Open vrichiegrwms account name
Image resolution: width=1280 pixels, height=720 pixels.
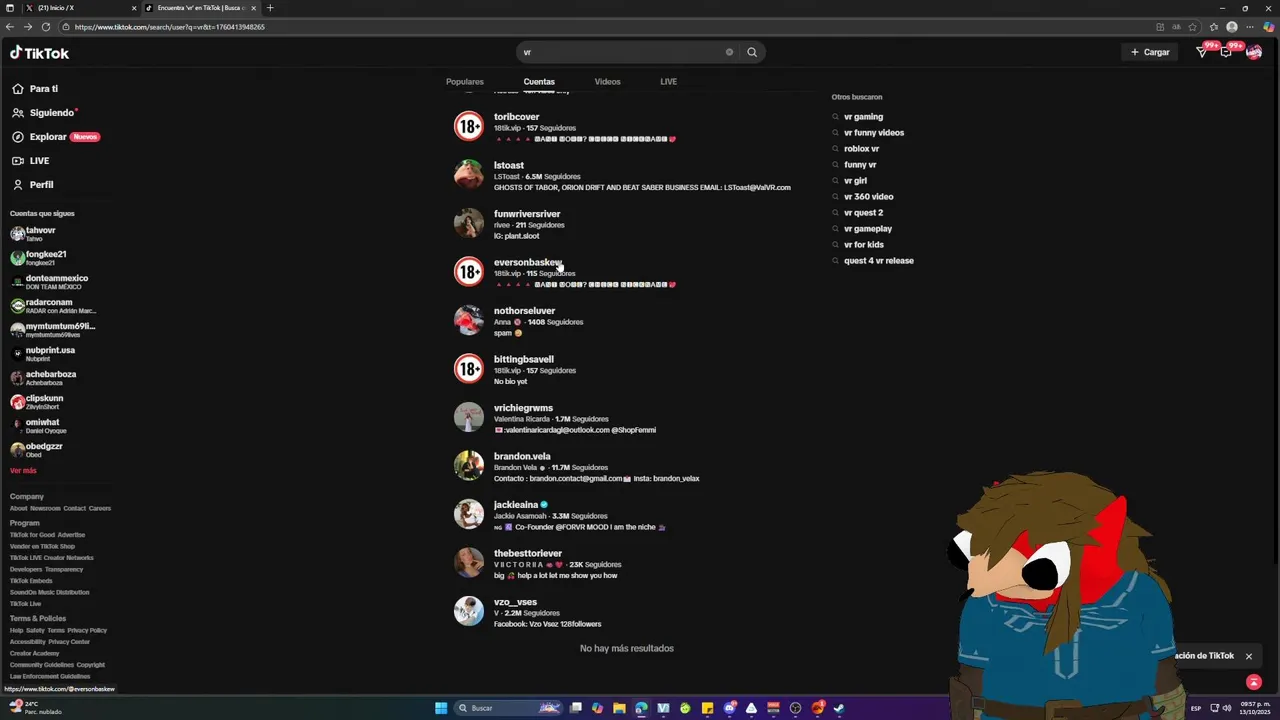click(523, 408)
